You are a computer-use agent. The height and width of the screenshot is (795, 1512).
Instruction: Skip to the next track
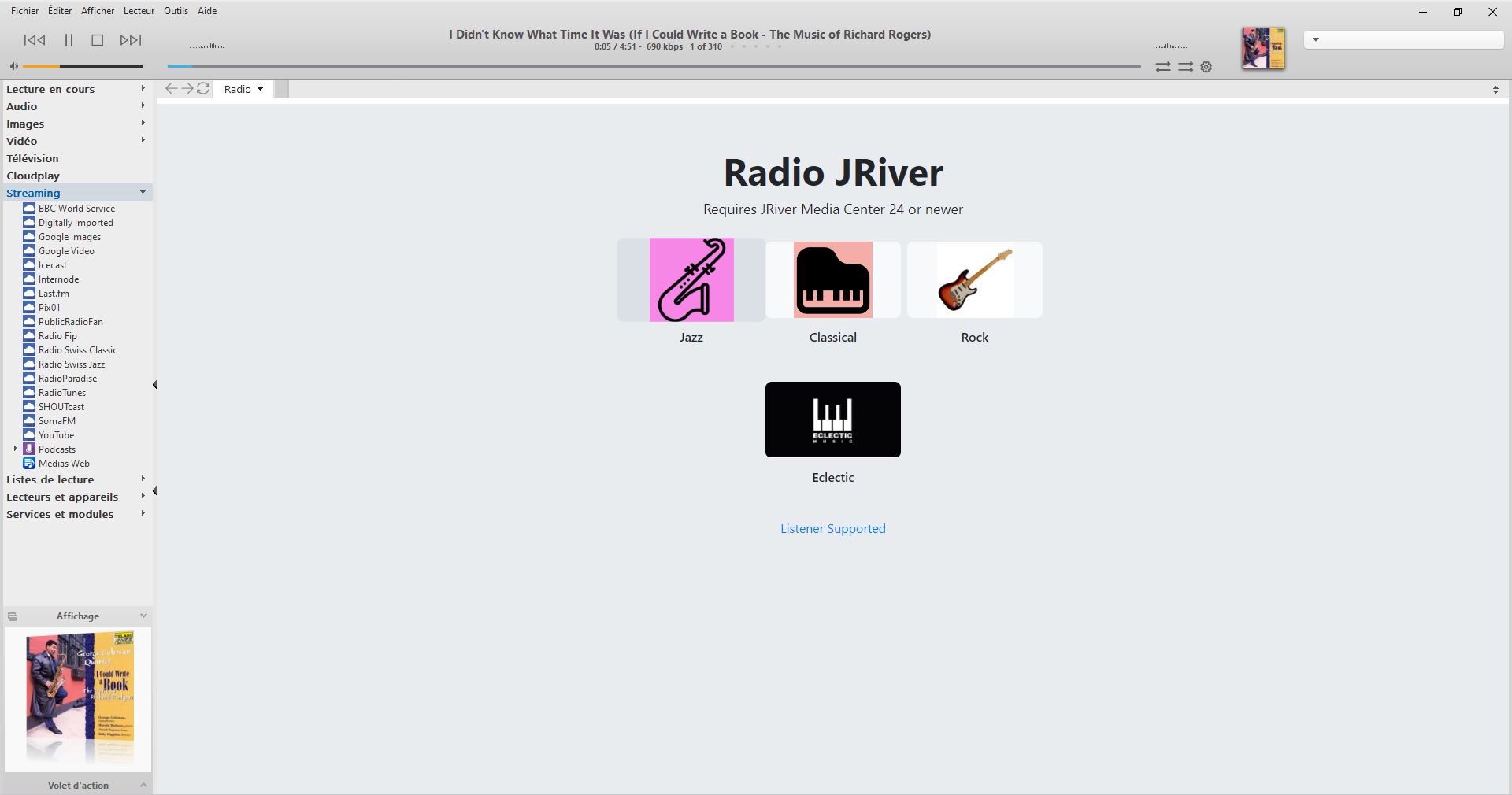click(131, 40)
